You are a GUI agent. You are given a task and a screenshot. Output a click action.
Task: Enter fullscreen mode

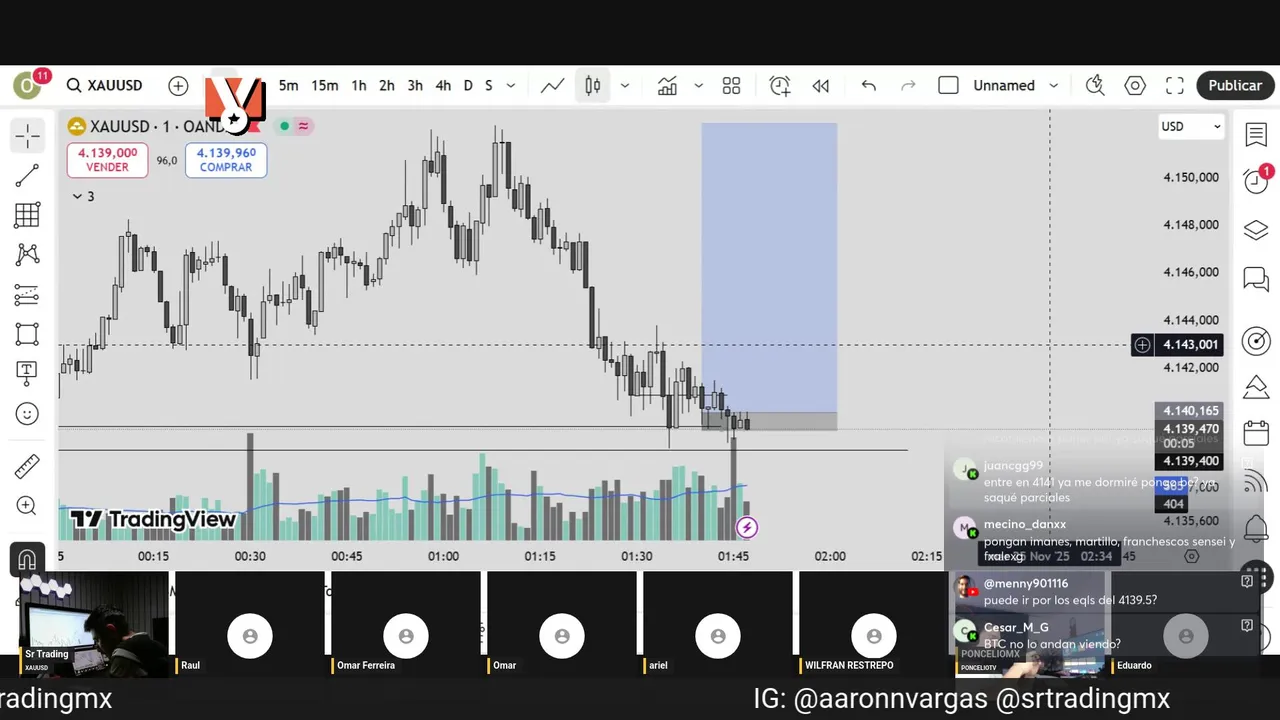(x=1175, y=86)
